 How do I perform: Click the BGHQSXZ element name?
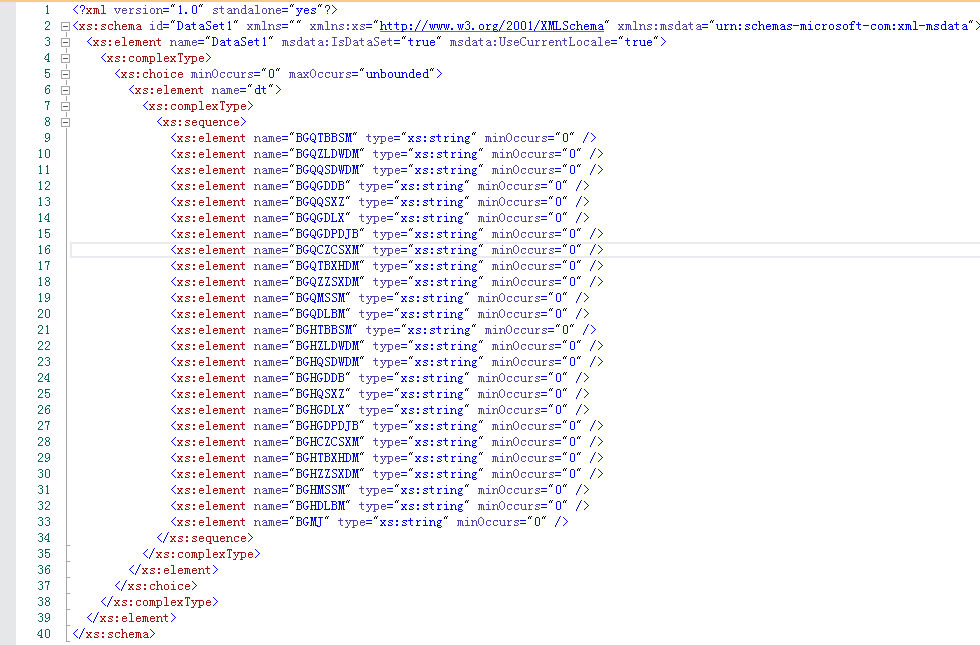(320, 394)
